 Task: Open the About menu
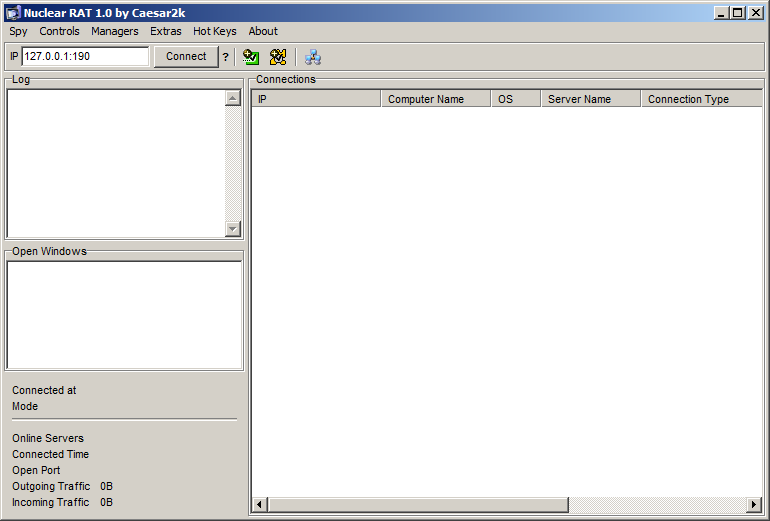[263, 31]
